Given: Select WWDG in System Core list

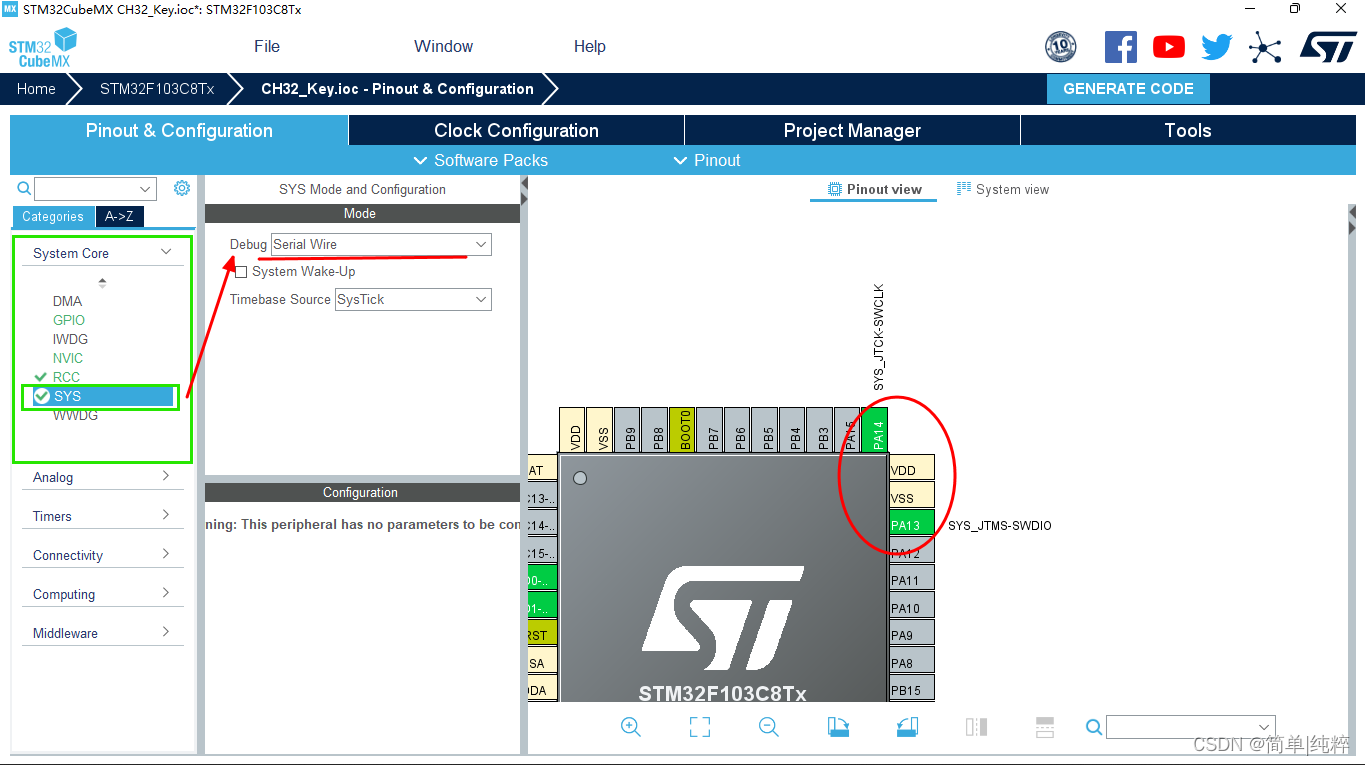Looking at the screenshot, I should [75, 415].
